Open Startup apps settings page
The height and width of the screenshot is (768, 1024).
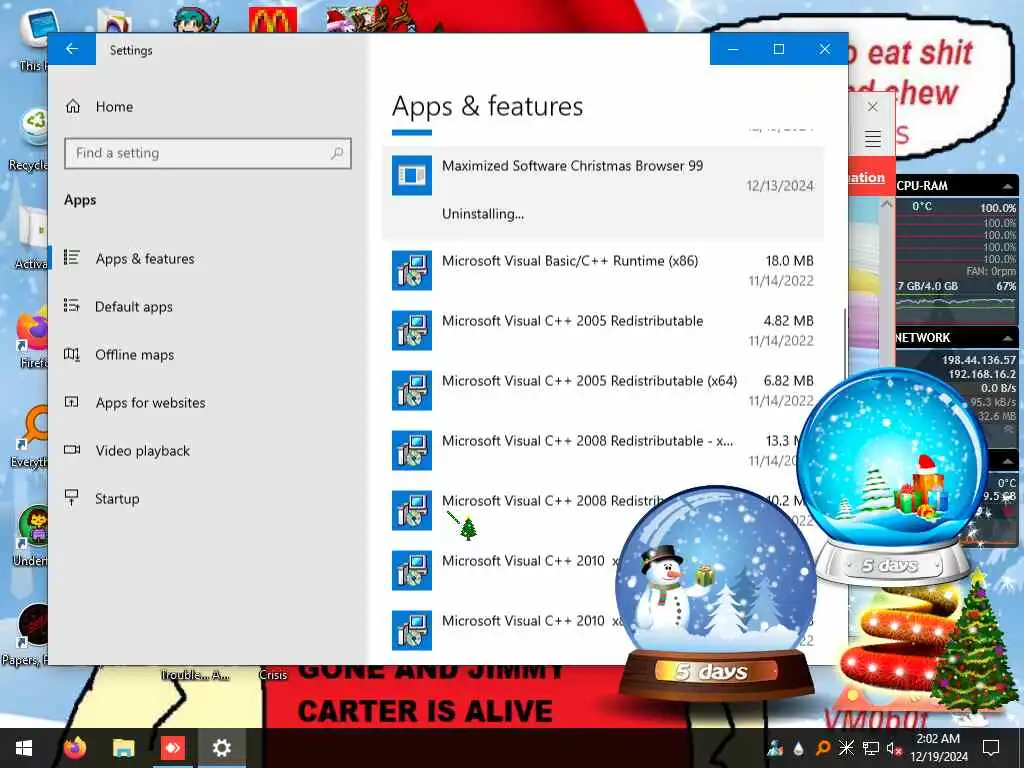coord(117,499)
